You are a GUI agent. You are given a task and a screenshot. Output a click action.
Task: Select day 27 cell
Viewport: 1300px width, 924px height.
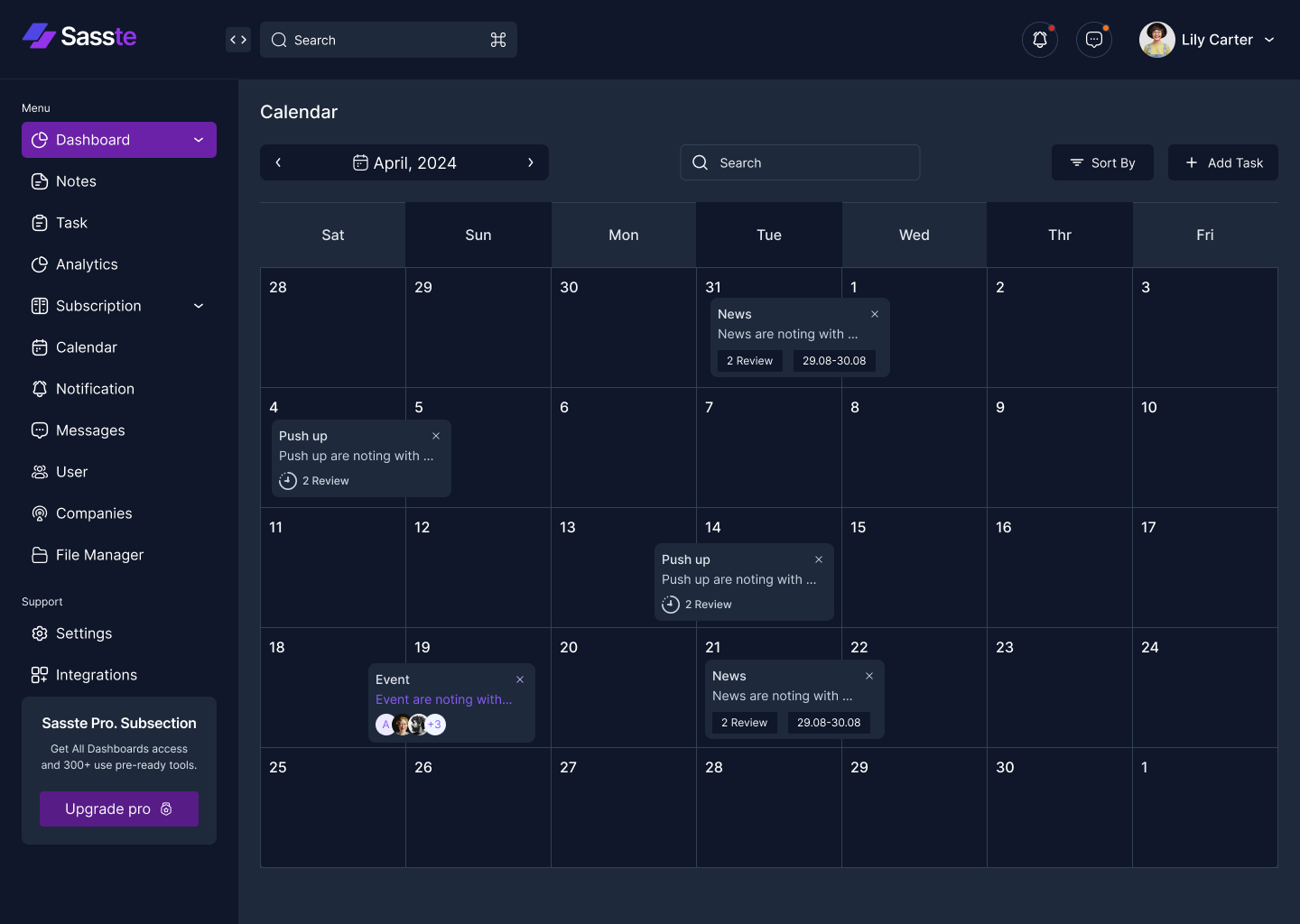click(x=624, y=808)
